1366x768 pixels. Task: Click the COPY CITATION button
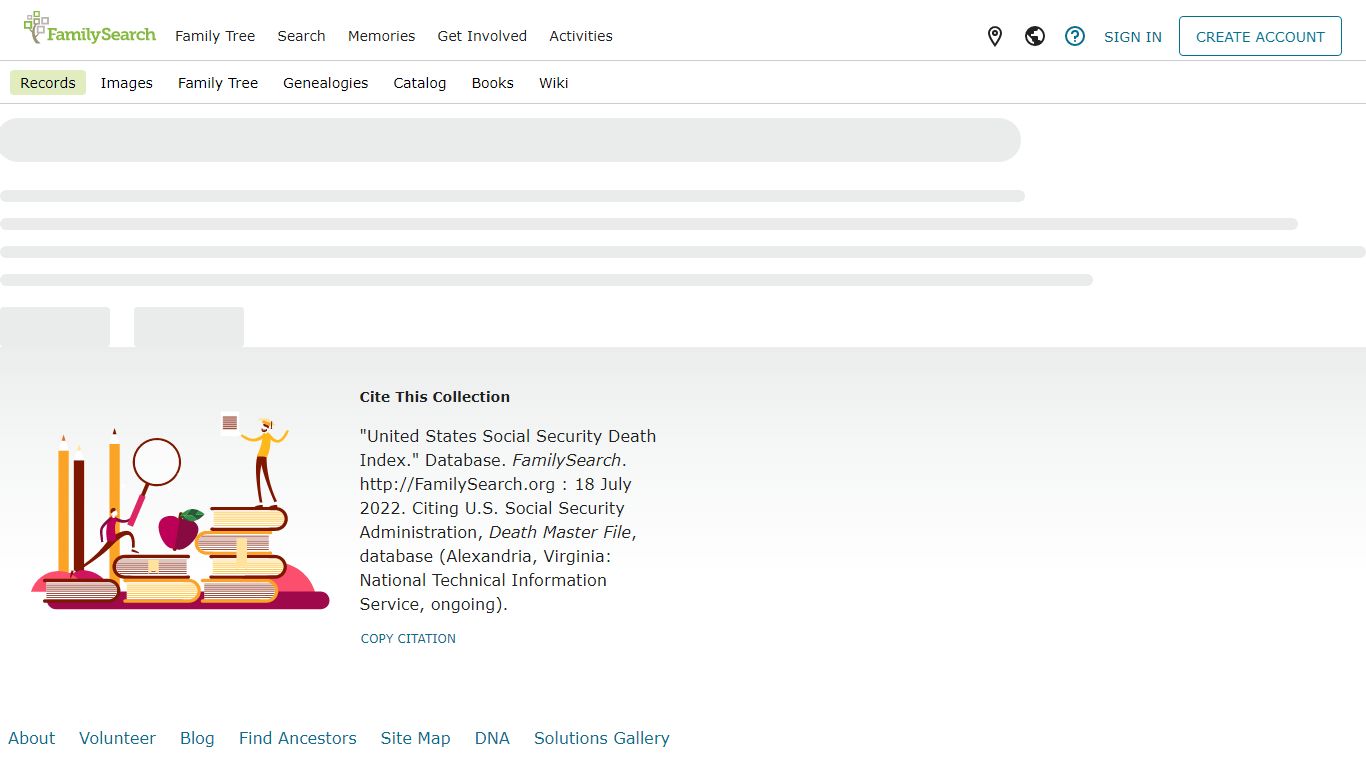(x=408, y=639)
